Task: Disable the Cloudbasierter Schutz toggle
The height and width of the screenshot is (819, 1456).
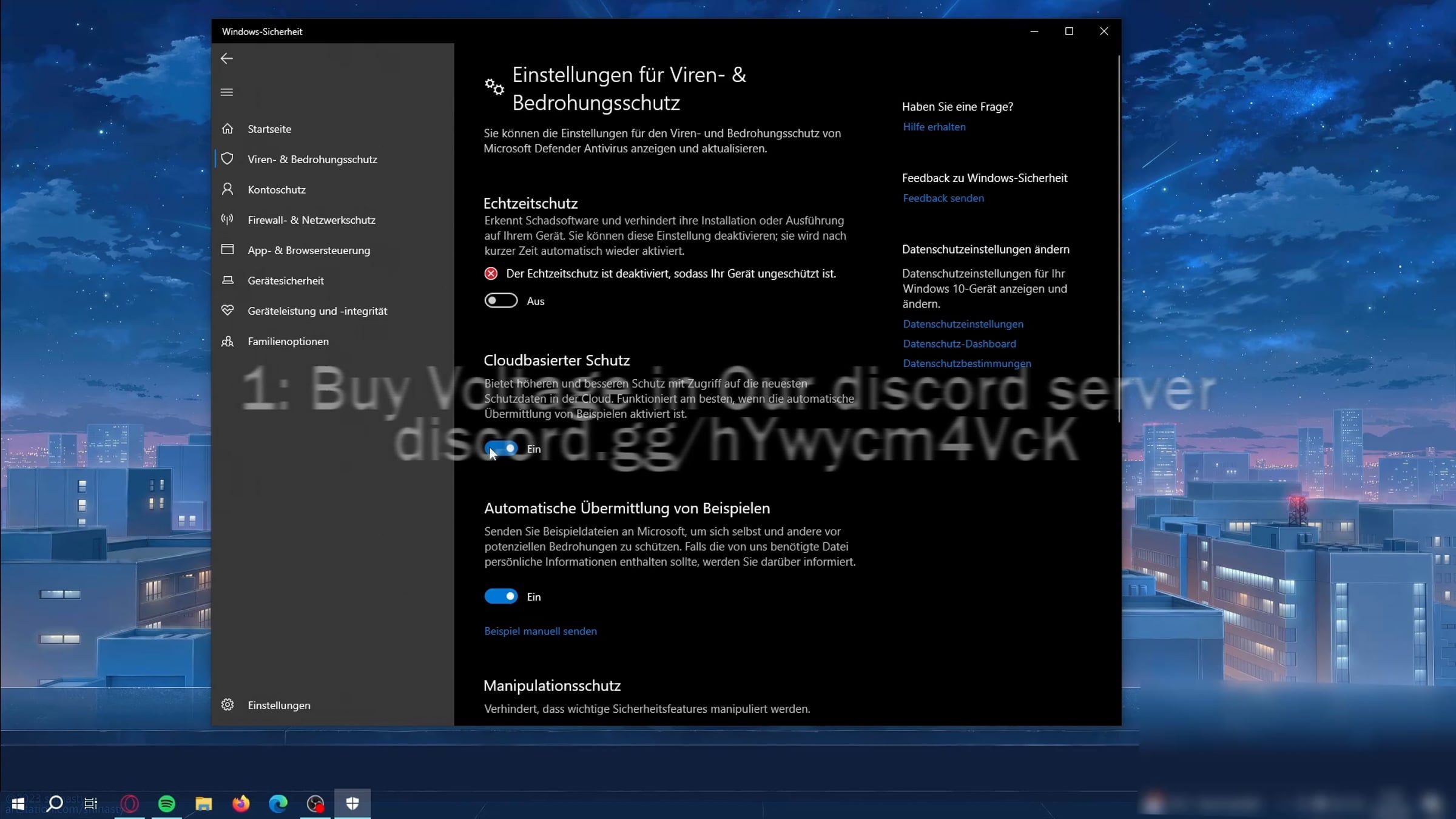Action: pyautogui.click(x=500, y=449)
